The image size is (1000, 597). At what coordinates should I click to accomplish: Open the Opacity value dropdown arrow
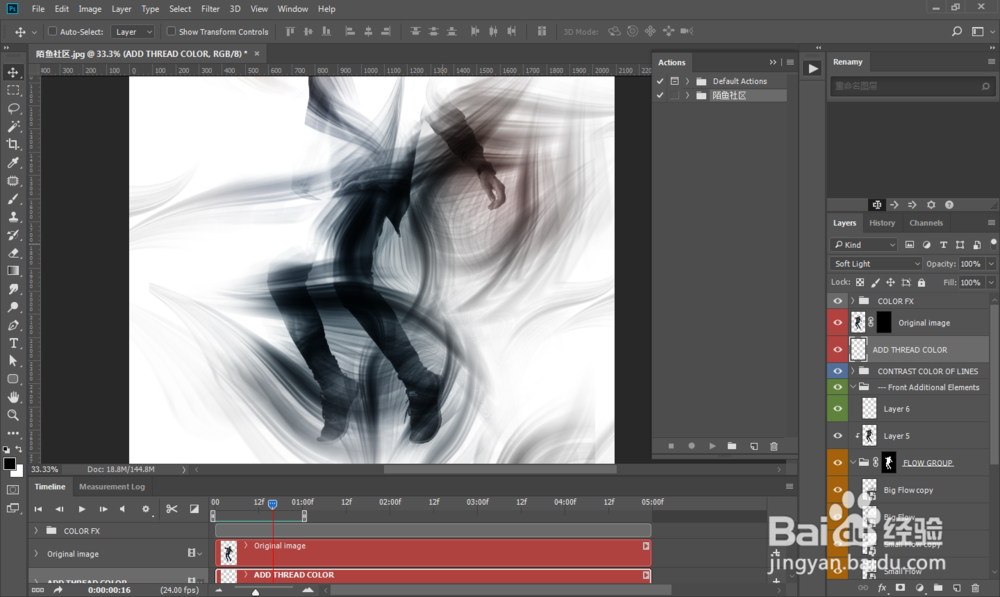coord(990,263)
